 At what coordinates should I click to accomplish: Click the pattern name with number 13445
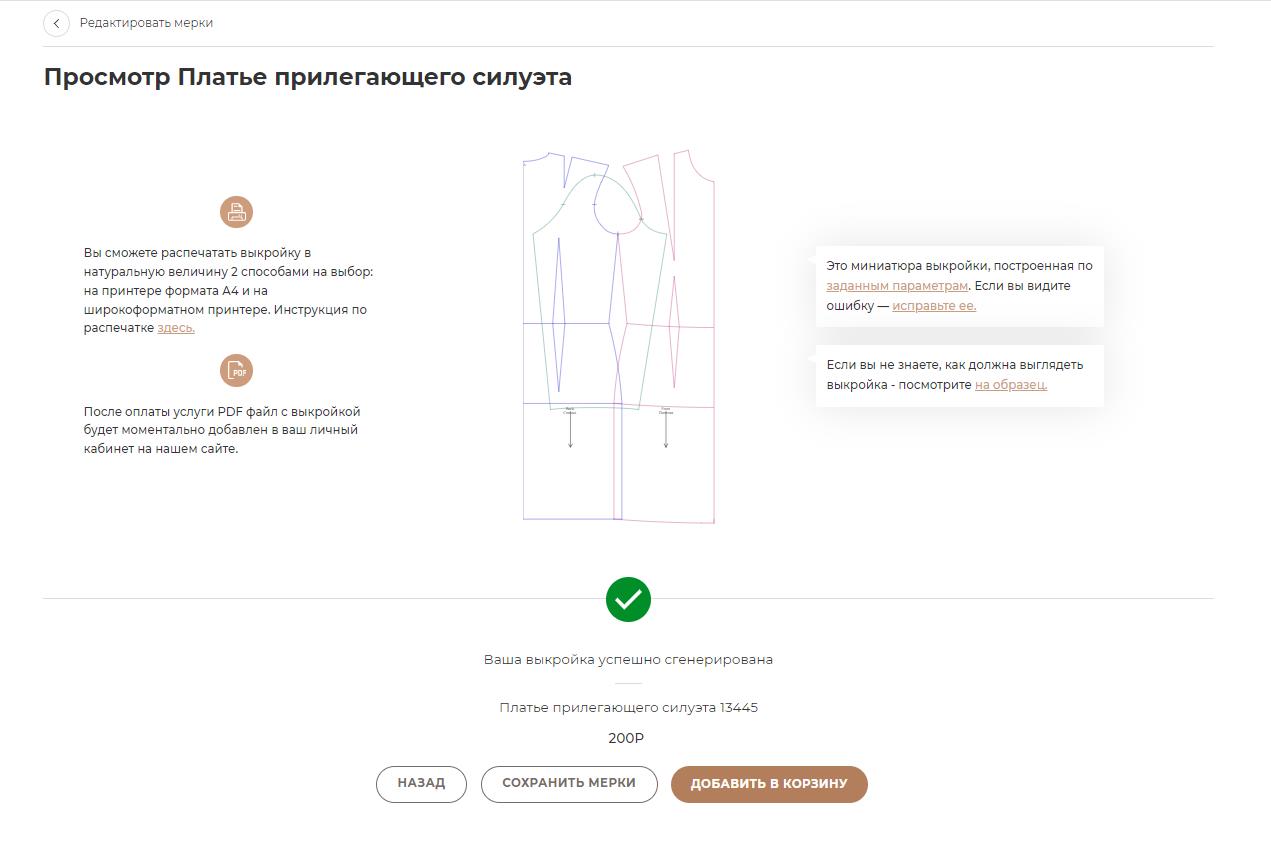click(628, 708)
